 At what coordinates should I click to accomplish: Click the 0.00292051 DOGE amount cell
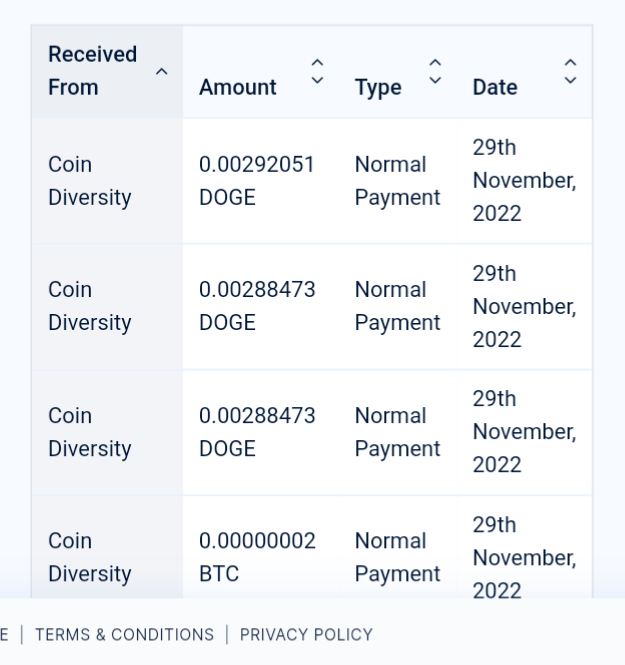click(257, 181)
